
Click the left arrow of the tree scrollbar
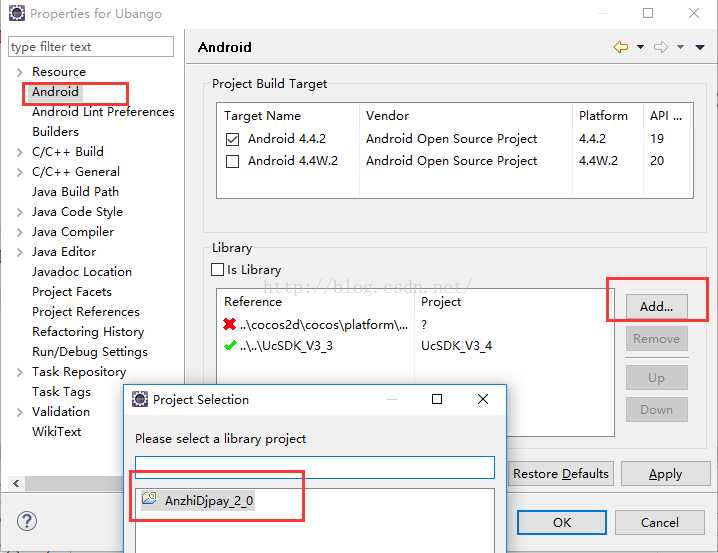[16, 483]
